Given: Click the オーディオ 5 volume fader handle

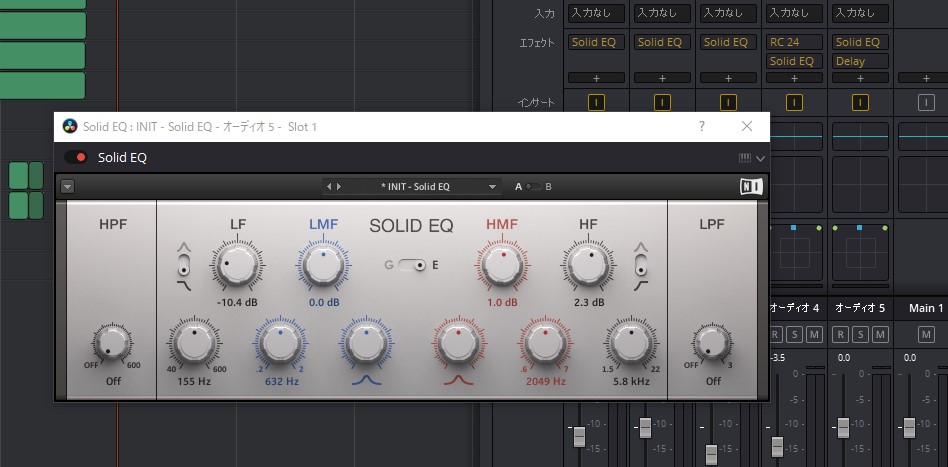Looking at the screenshot, I should [x=843, y=427].
